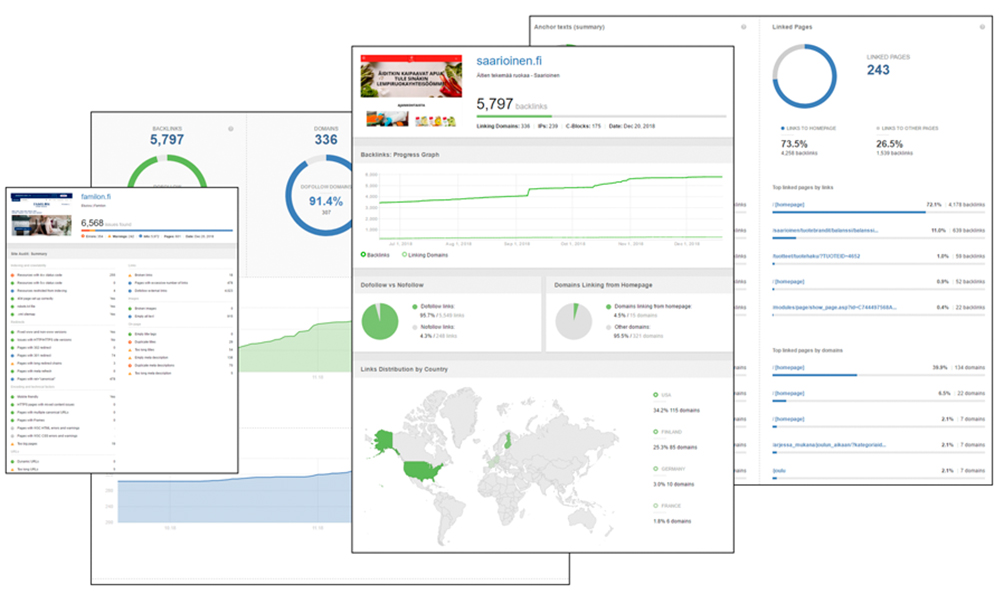Image resolution: width=1000 pixels, height=600 pixels.
Task: Click the info icon beside Linked Pages
Action: tap(982, 27)
